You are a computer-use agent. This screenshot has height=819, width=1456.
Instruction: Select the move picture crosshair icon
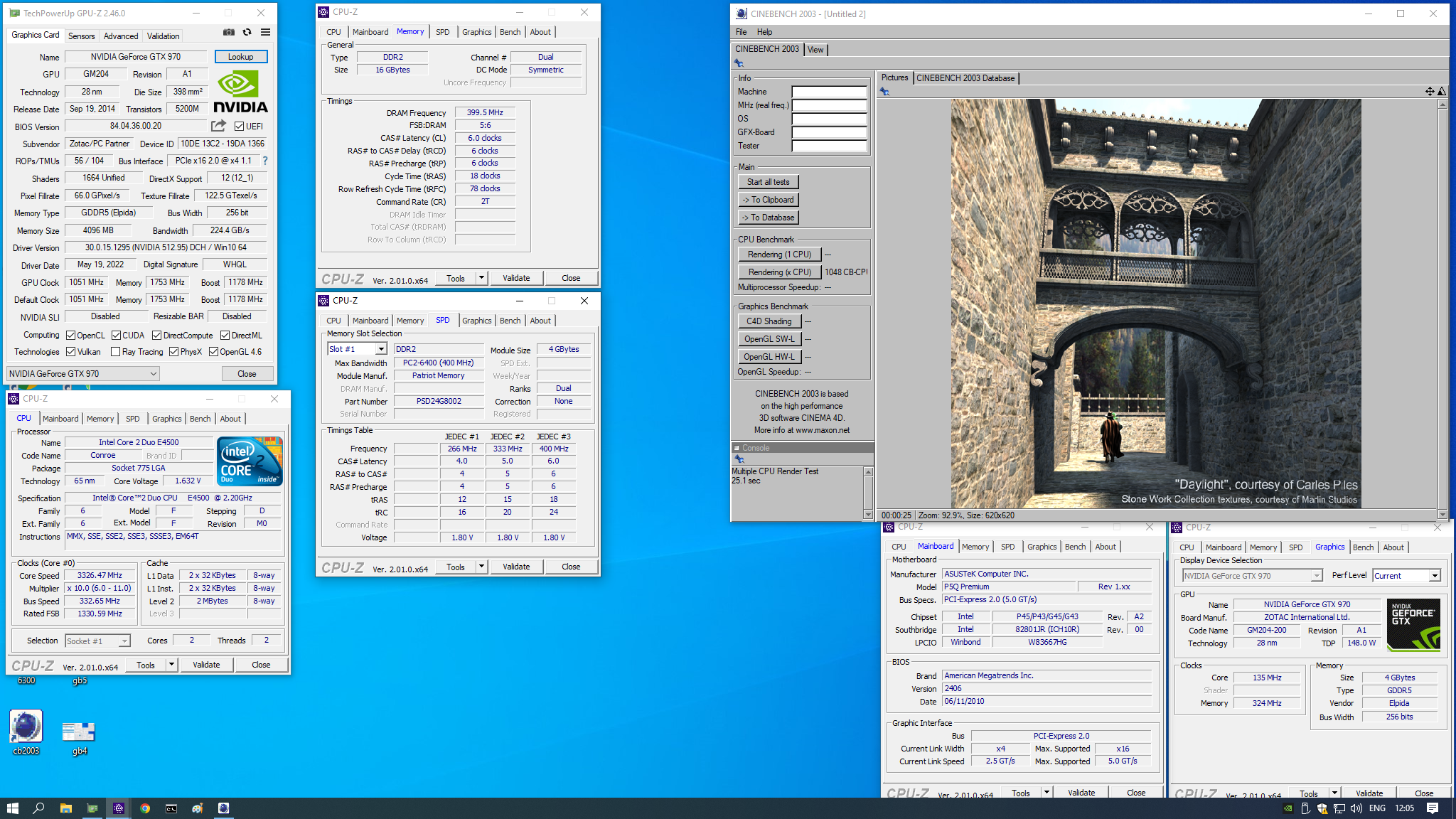(x=1430, y=91)
